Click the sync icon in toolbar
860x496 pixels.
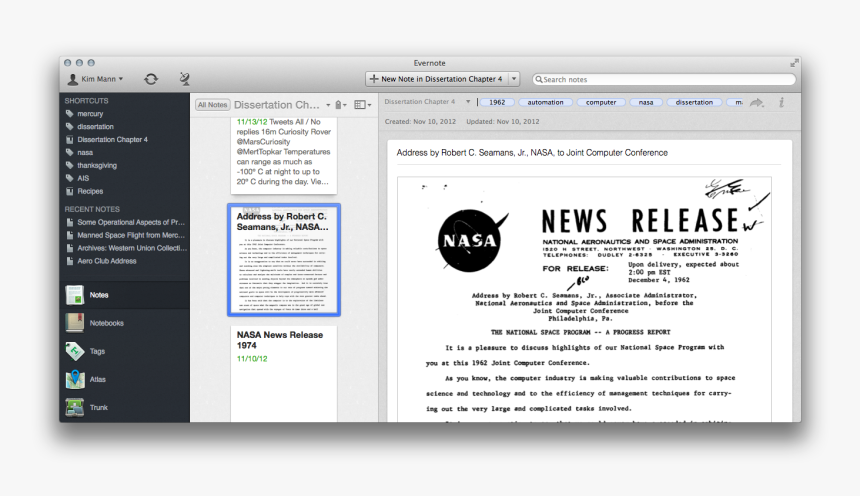(151, 79)
